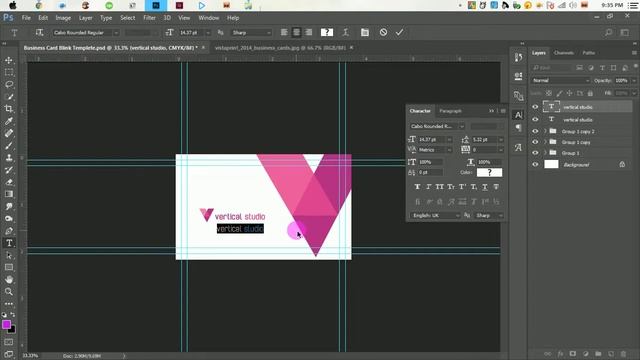Select the Gradient tool
The image size is (640, 360).
pyautogui.click(x=9, y=194)
